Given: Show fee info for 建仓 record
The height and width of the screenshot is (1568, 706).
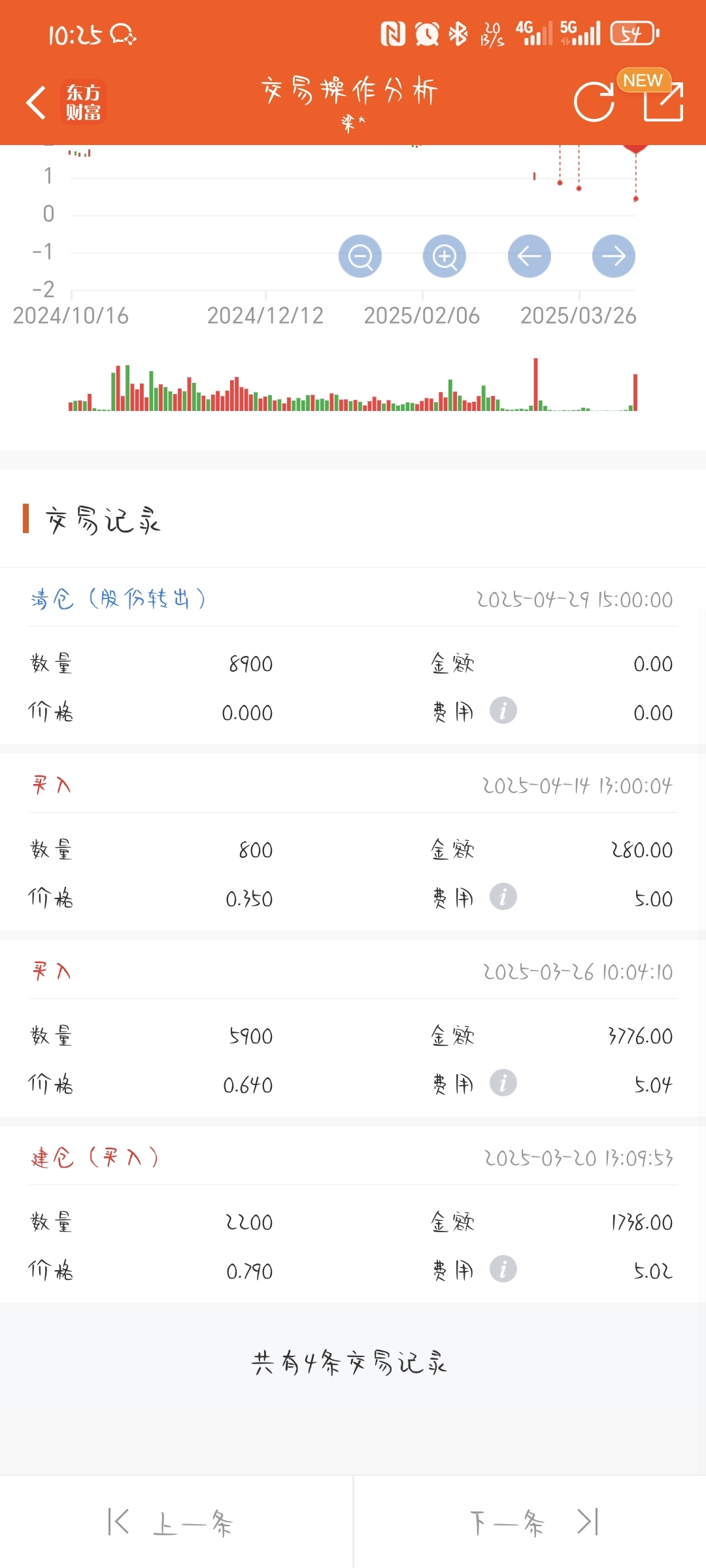Looking at the screenshot, I should (x=503, y=1269).
